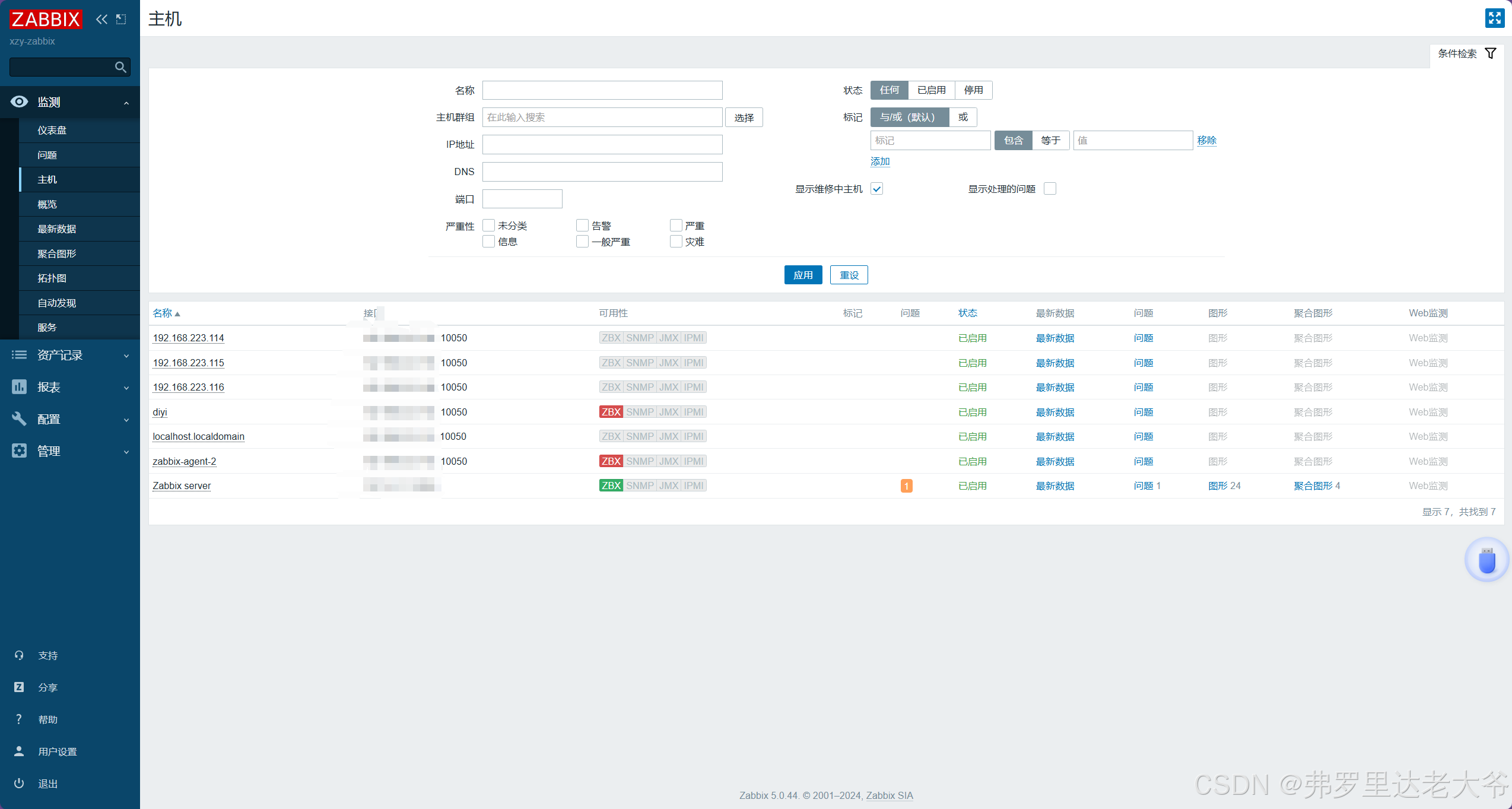
Task: Click the orange problem badge for Zabbix server
Action: pos(906,486)
